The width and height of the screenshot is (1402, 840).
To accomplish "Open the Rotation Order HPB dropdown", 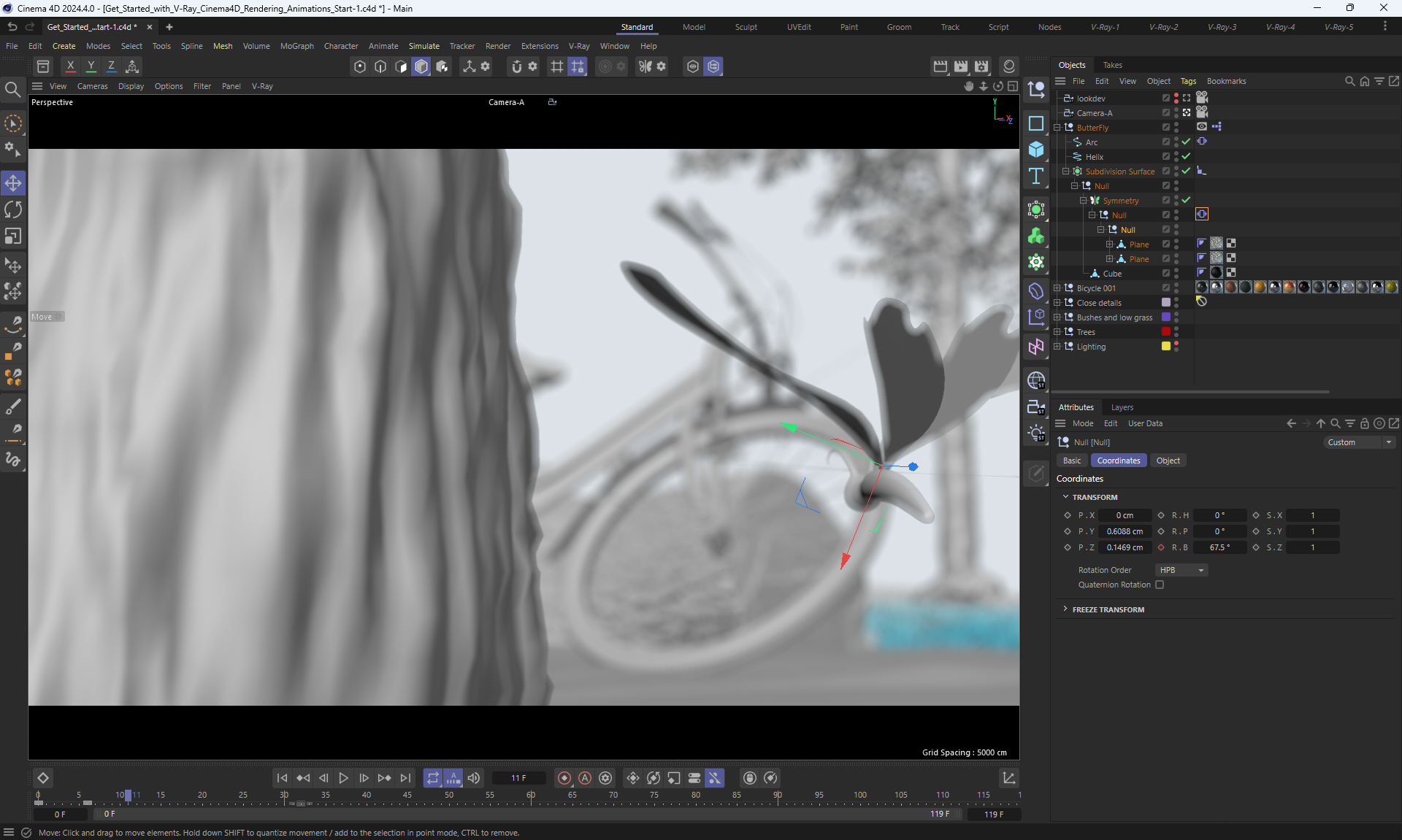I will coord(1181,570).
